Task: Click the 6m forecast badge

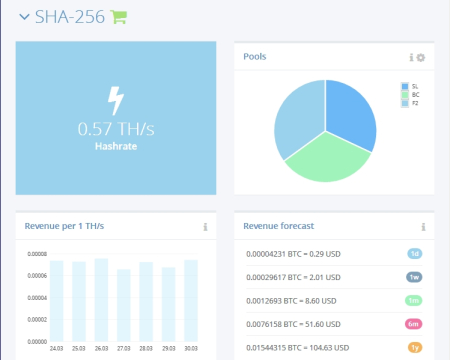Action: coord(413,324)
